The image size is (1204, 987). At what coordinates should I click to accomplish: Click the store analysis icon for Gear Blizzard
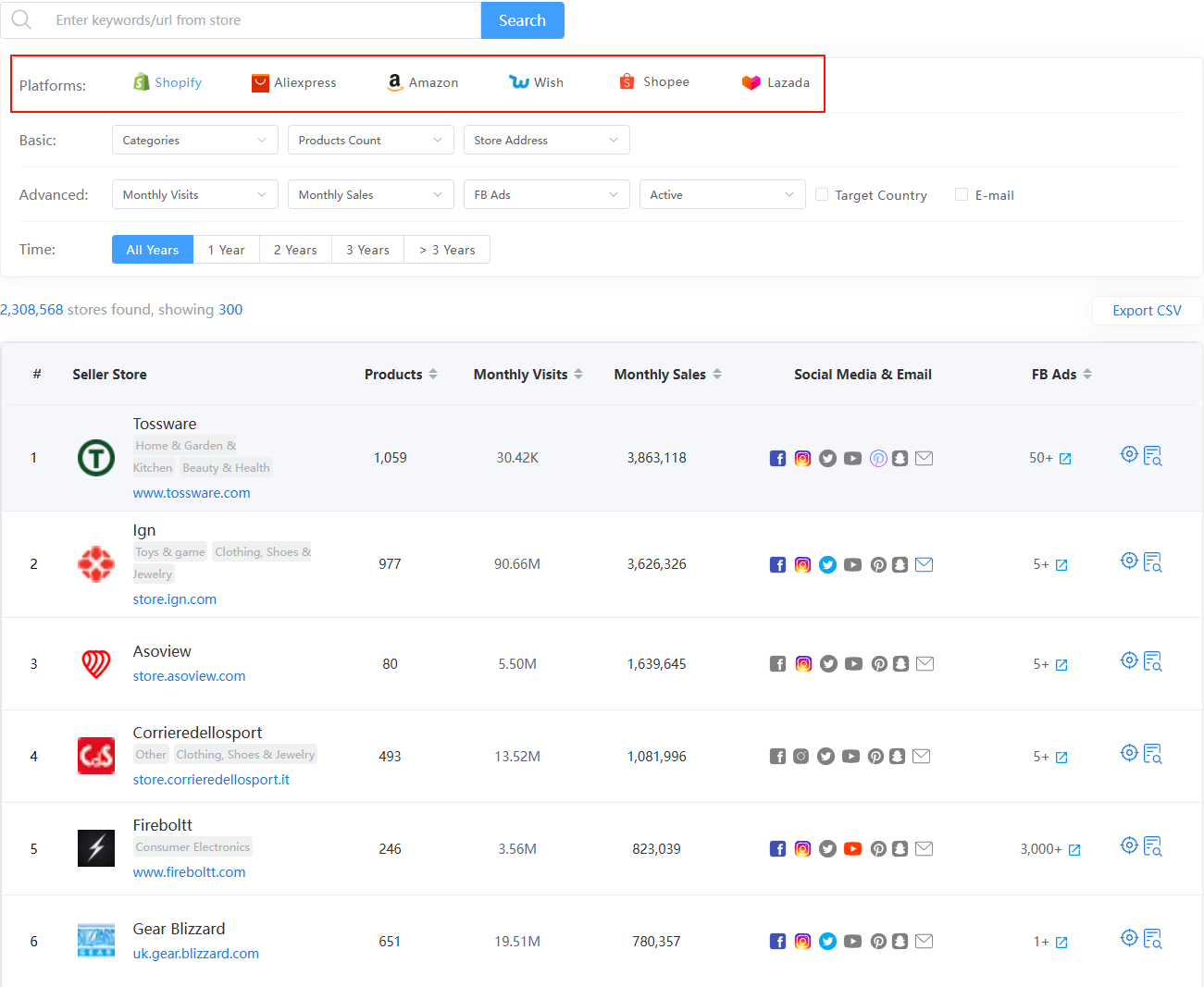coord(1152,939)
